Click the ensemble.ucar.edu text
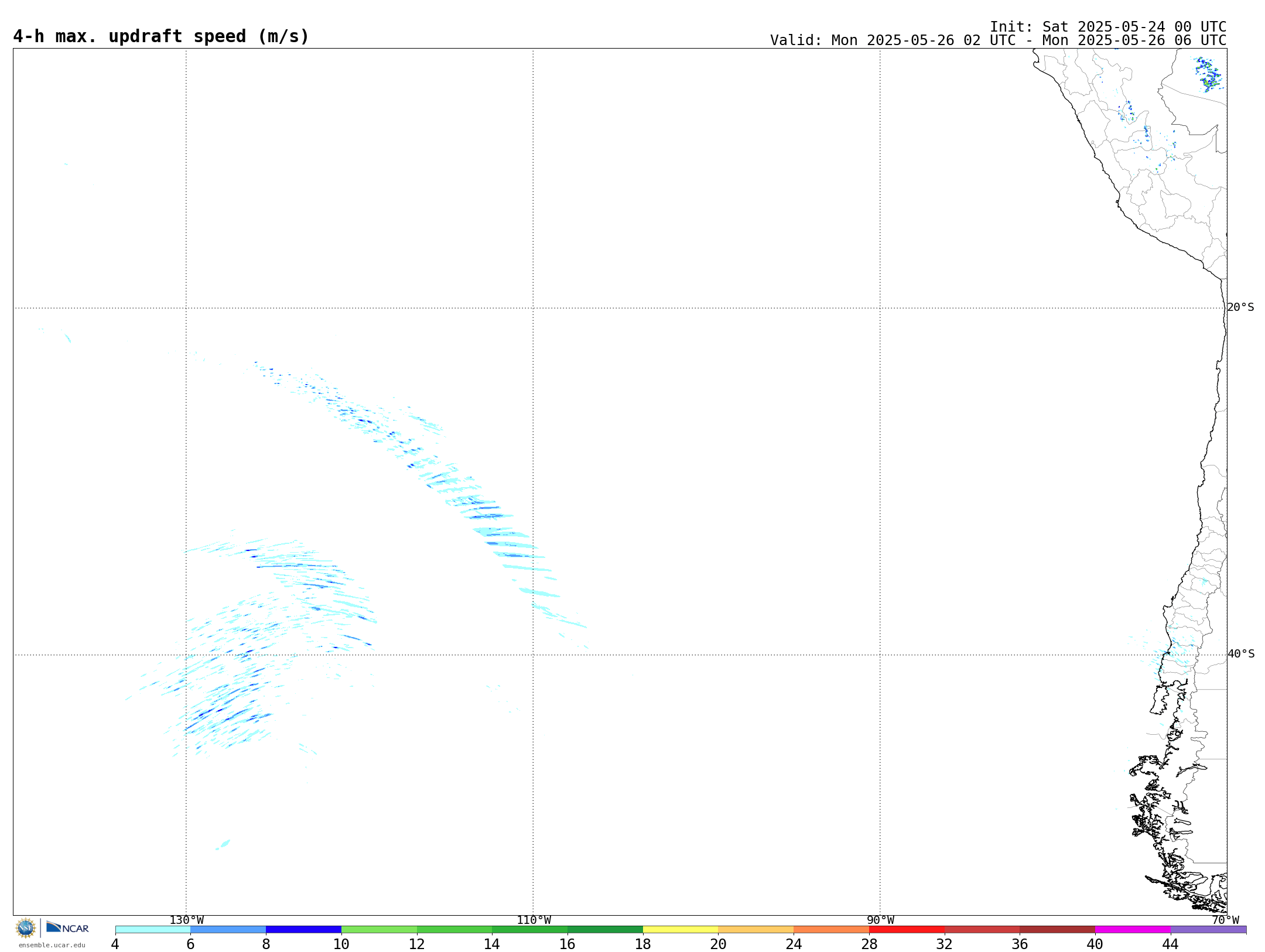 [x=52, y=945]
